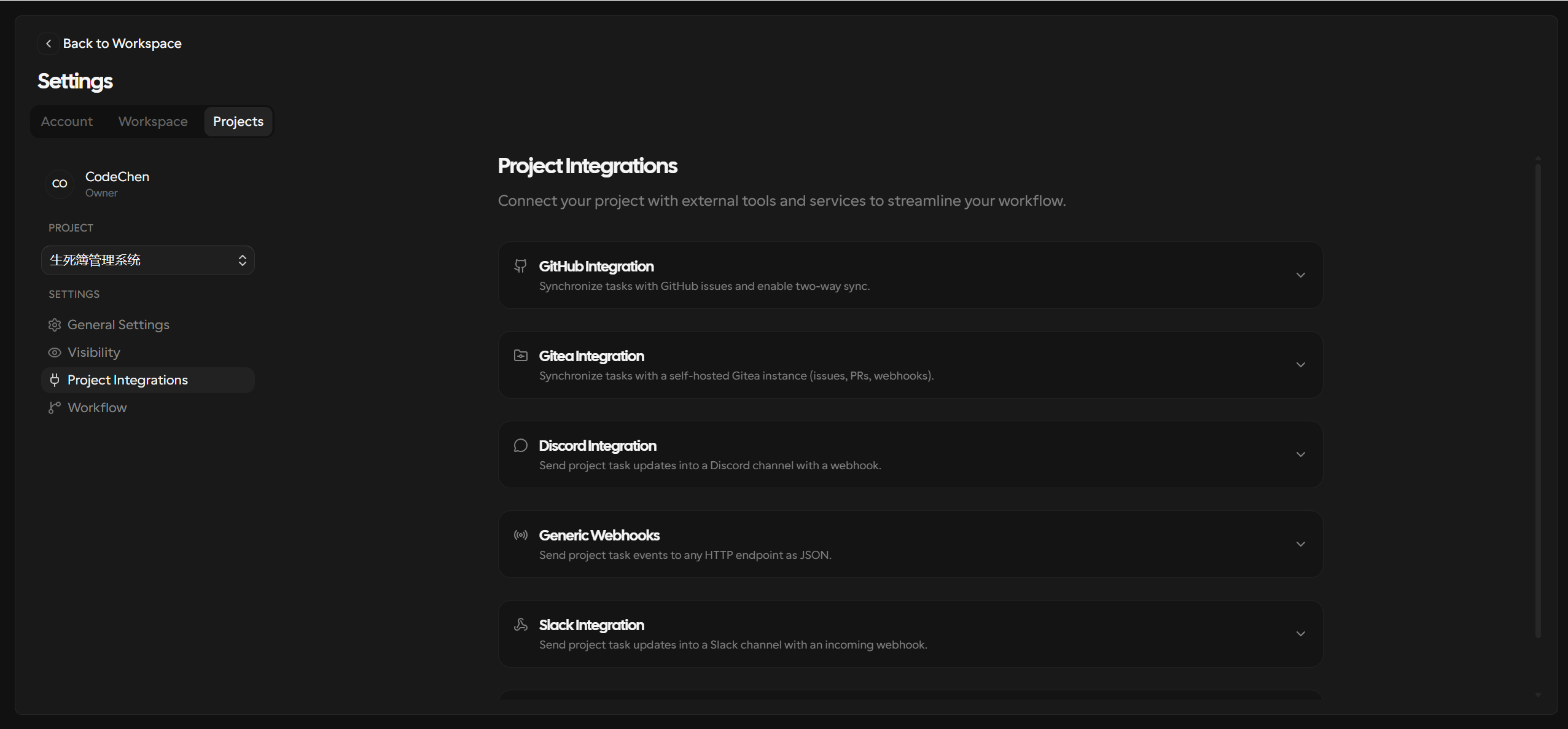Click the GitHub Integration icon

520,266
